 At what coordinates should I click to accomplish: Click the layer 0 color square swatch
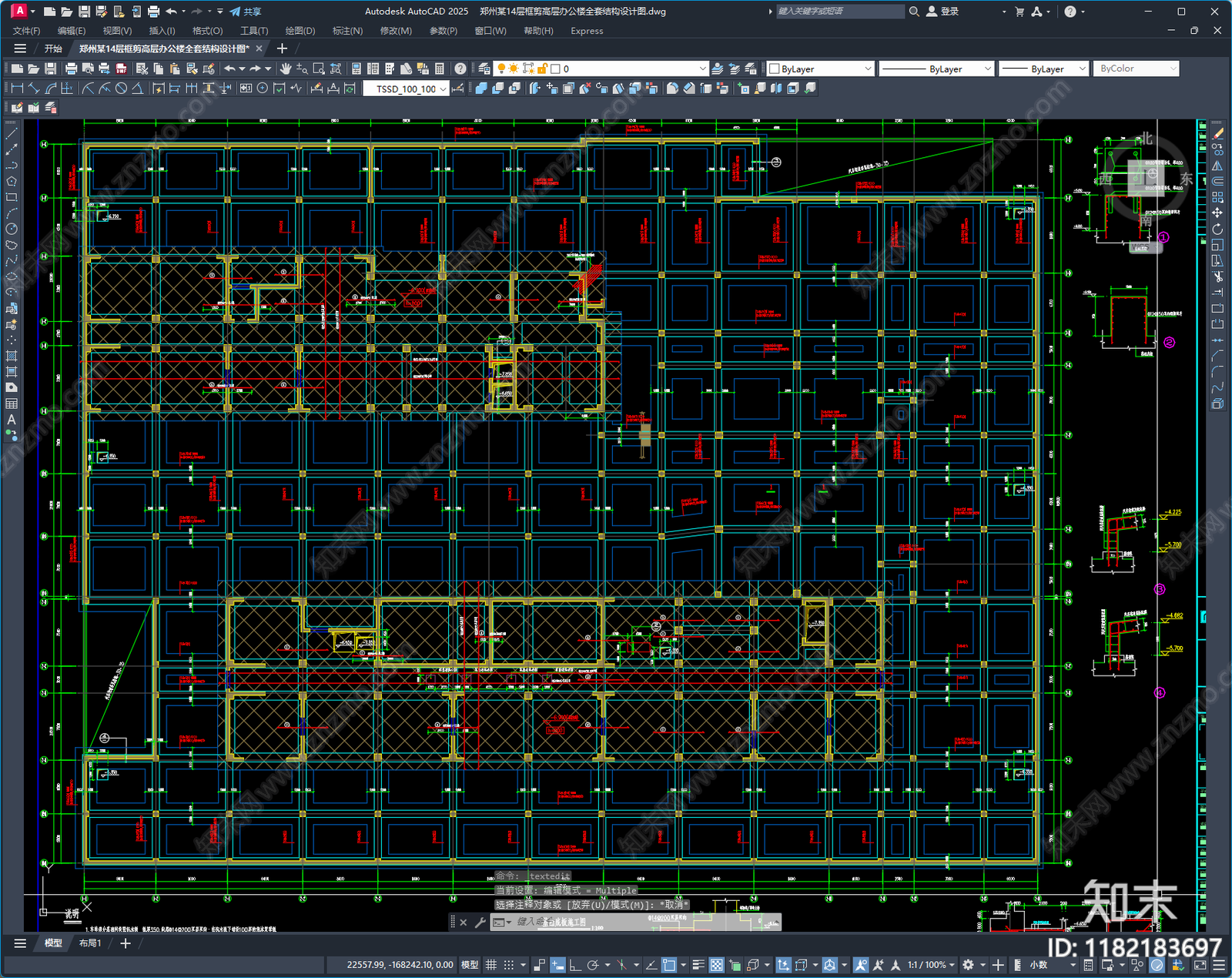pyautogui.click(x=554, y=69)
